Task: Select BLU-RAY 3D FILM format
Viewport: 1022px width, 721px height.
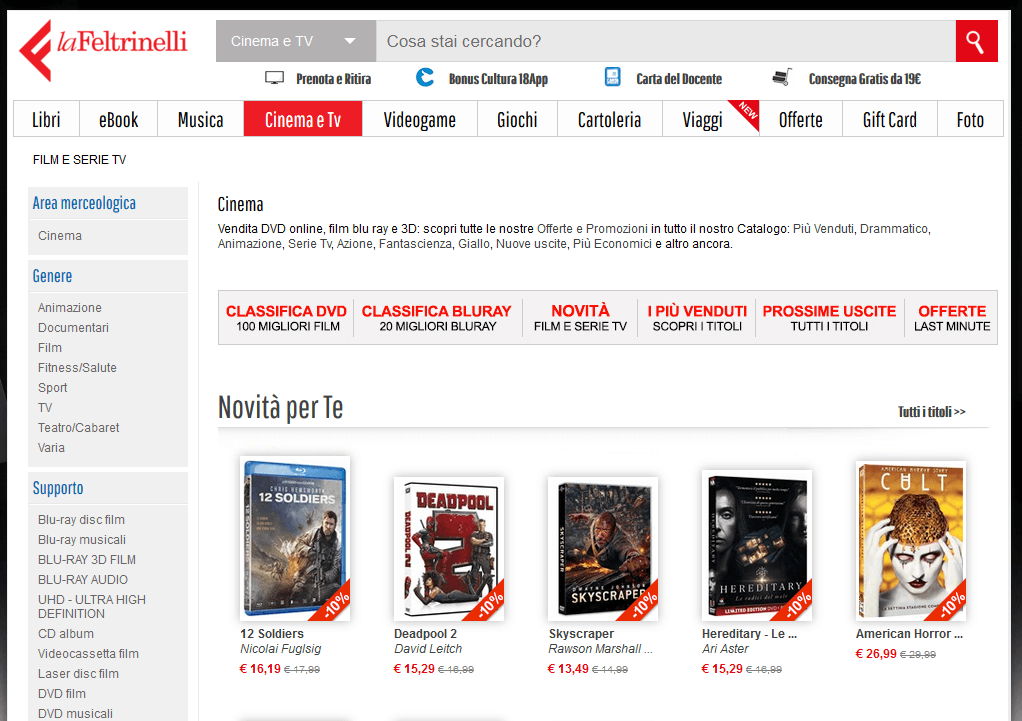Action: click(x=87, y=559)
